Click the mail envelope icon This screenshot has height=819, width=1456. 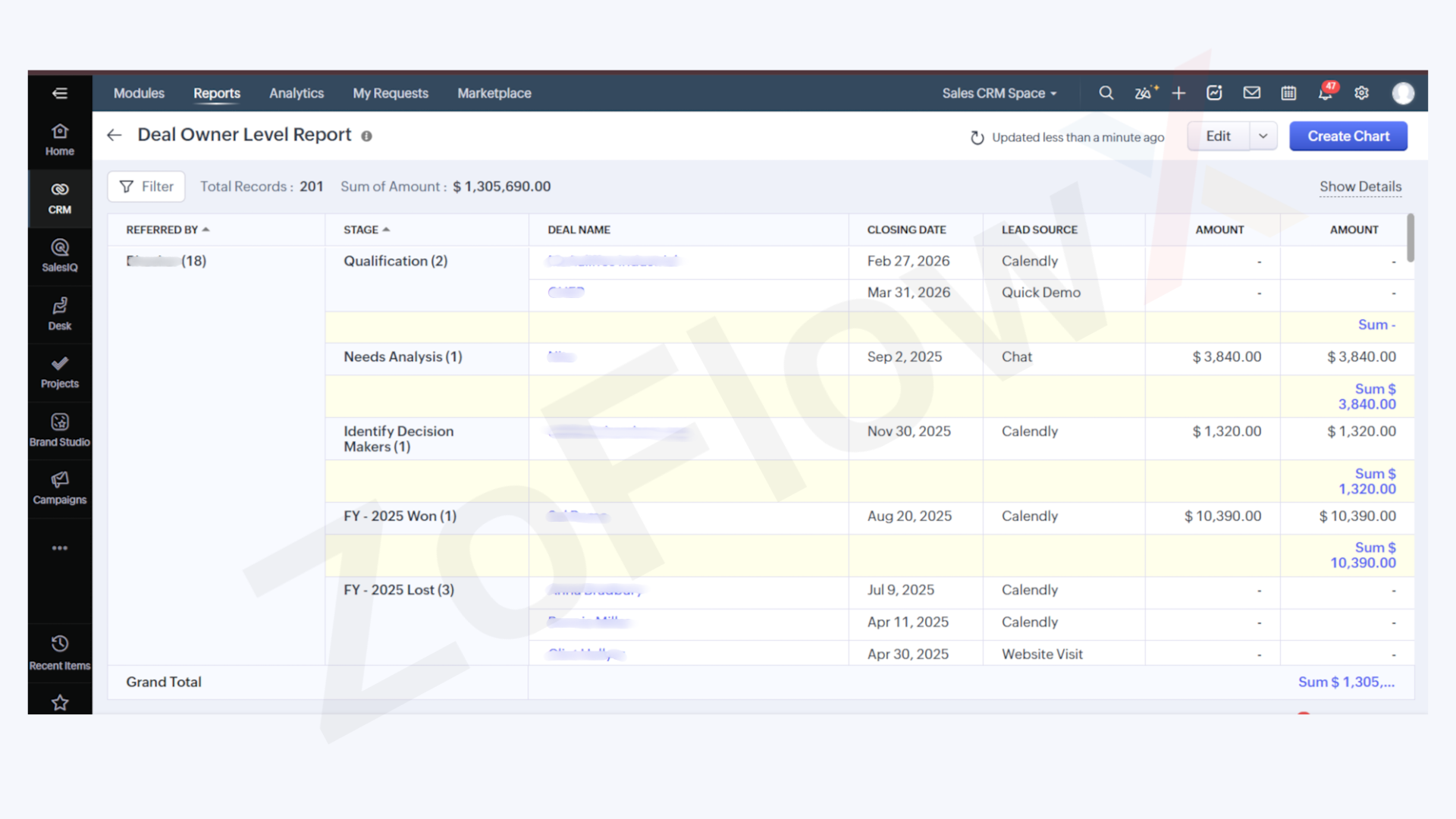(x=1252, y=93)
